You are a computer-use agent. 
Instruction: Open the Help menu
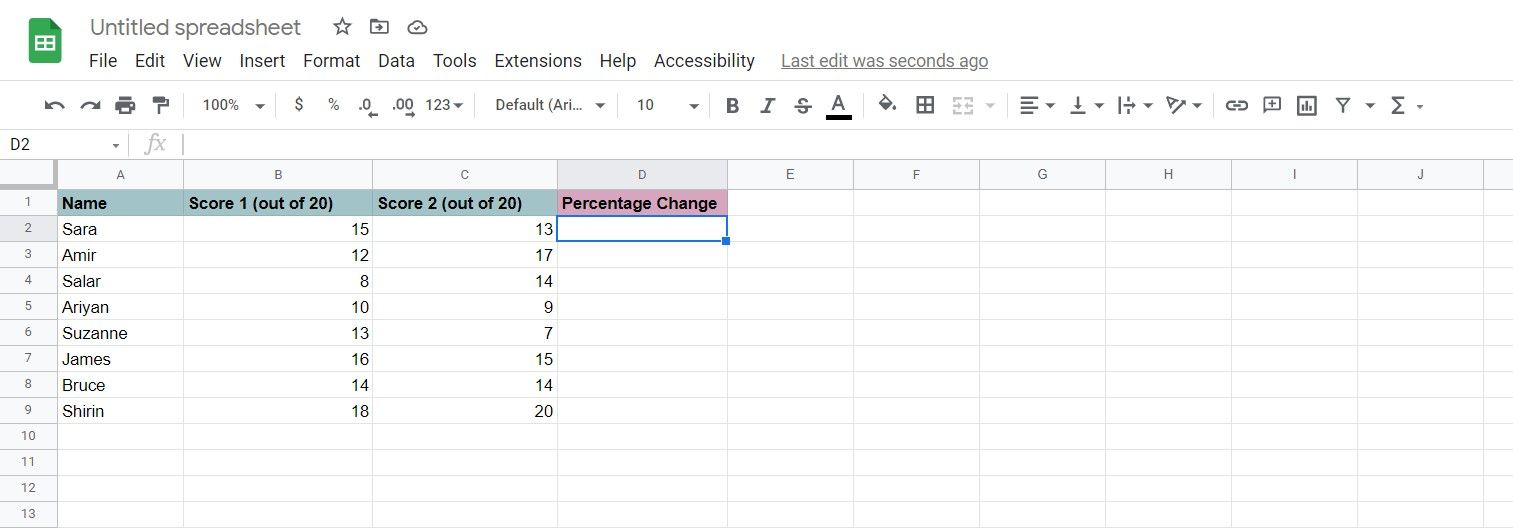tap(618, 61)
